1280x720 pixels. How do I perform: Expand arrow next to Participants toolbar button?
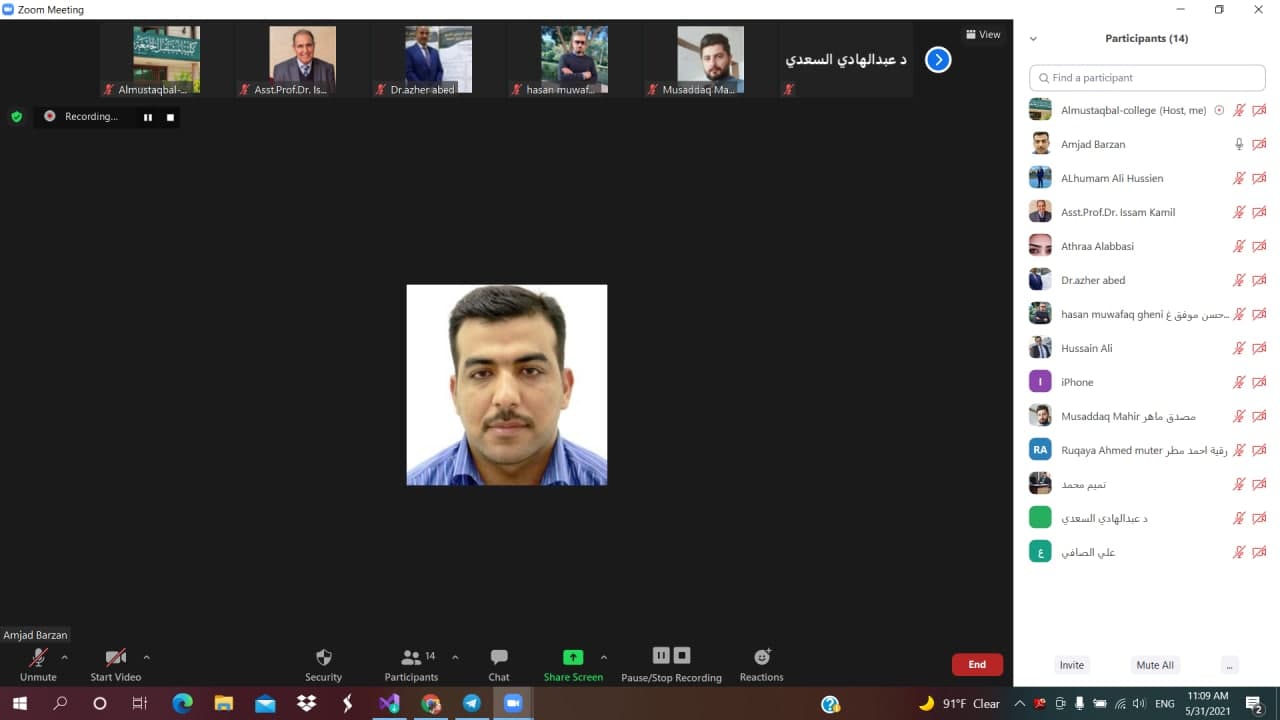click(455, 657)
